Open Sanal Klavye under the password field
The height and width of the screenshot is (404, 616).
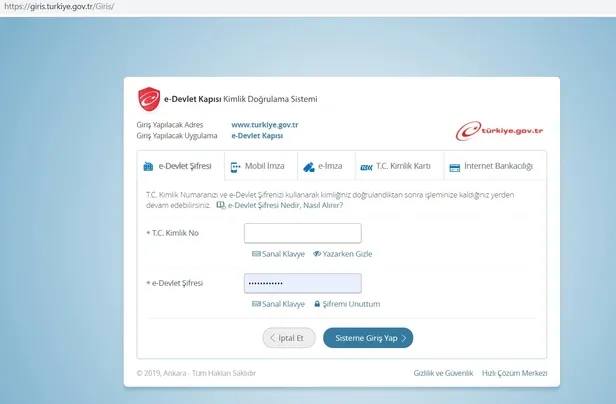(278, 304)
